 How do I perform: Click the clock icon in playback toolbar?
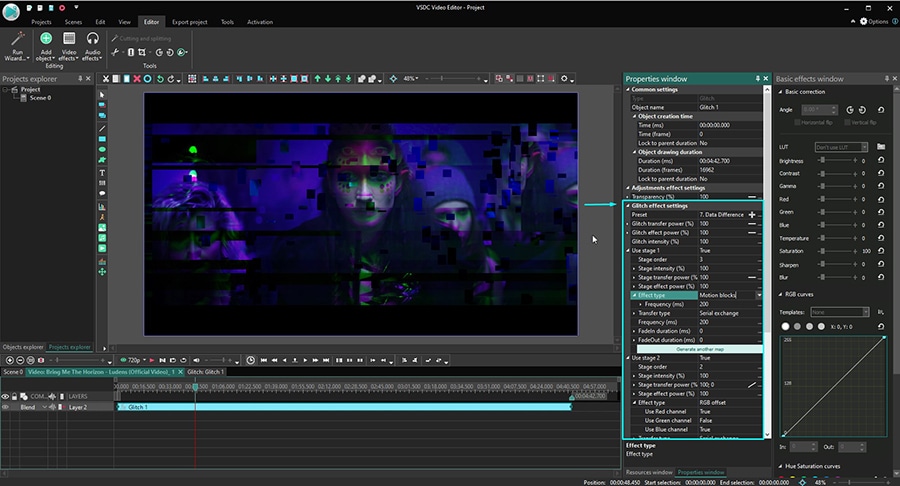pos(251,360)
